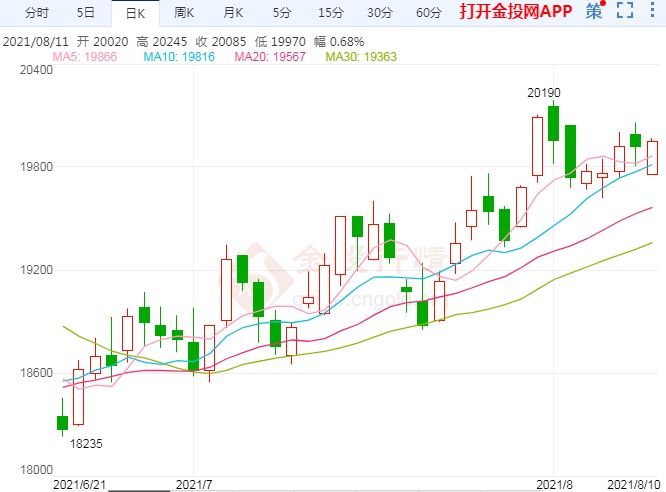Click the MA10: 19816 indicator label
Viewport: 666px width, 492px height.
179,57
